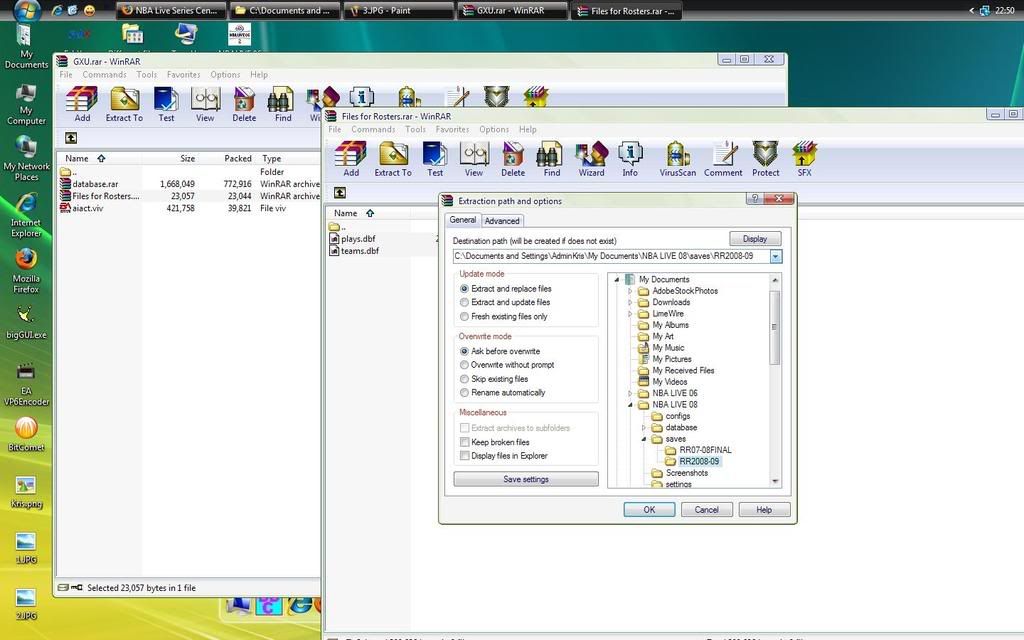Select Fresh existing files only option
Viewport: 1024px width, 640px height.
click(x=504, y=317)
